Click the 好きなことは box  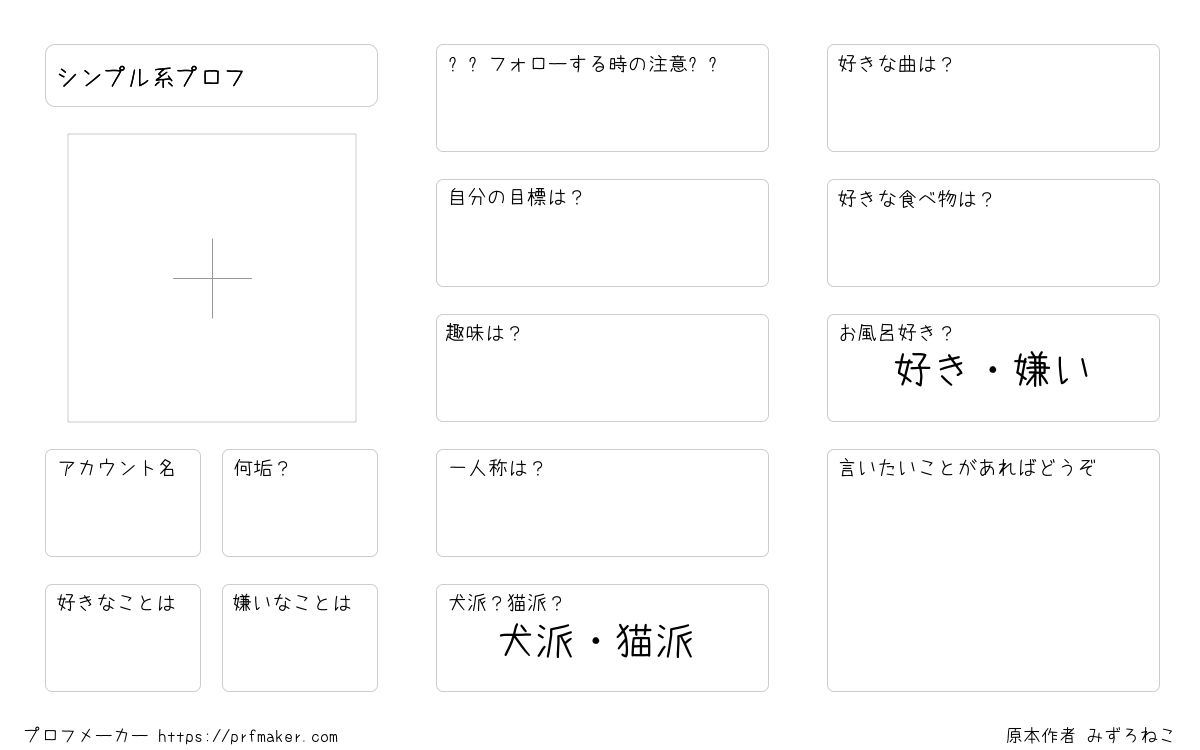[123, 638]
